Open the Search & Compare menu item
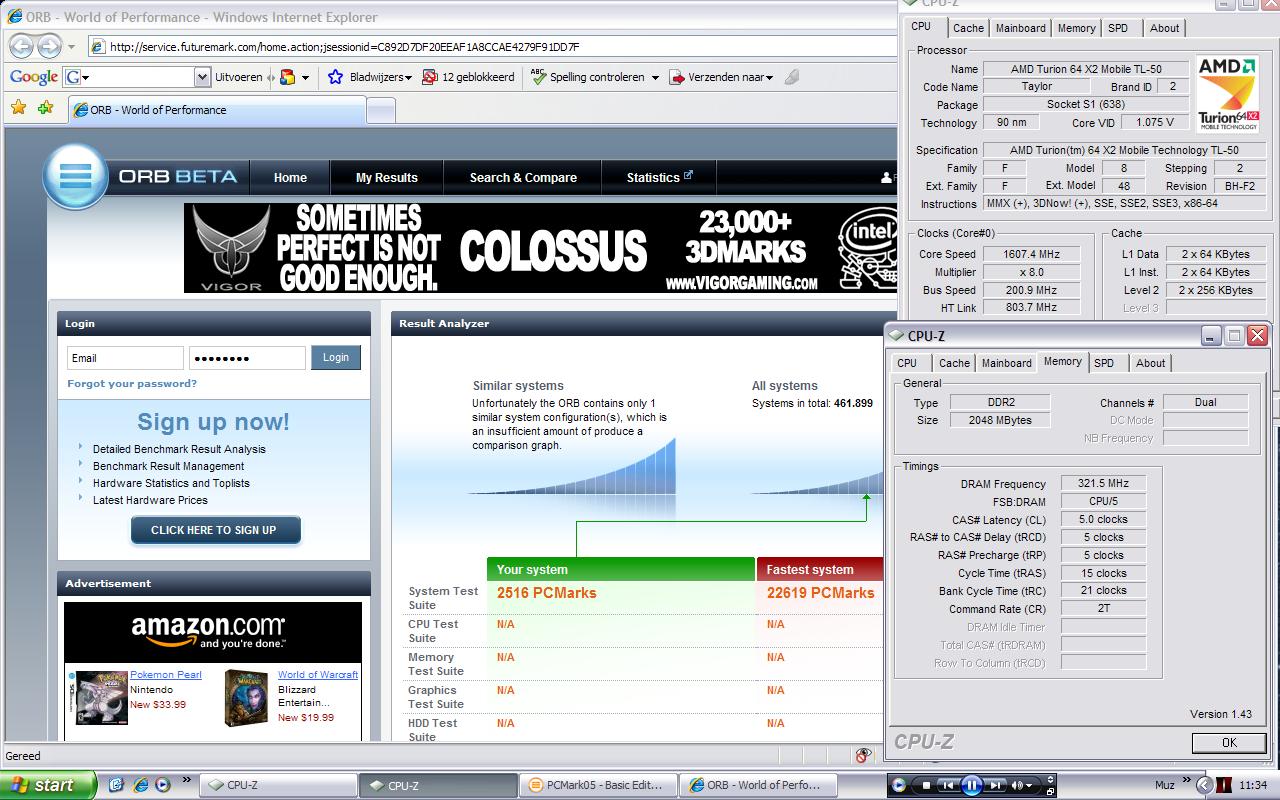 point(523,177)
